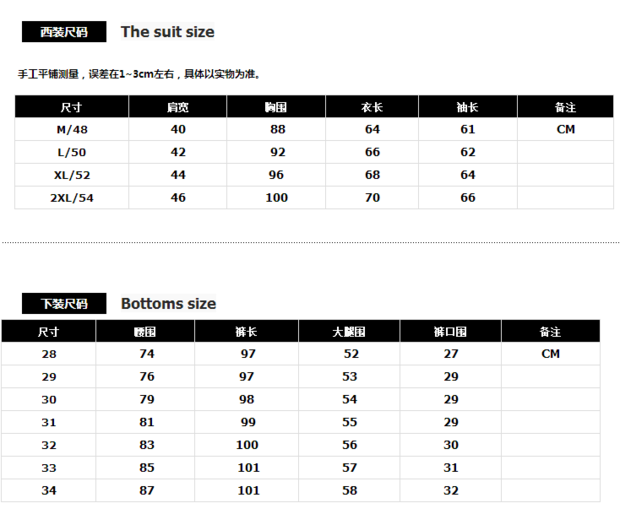Click the chest value 100 in 2XL/54 row
Viewport: 620px width, 514px height.
[276, 198]
